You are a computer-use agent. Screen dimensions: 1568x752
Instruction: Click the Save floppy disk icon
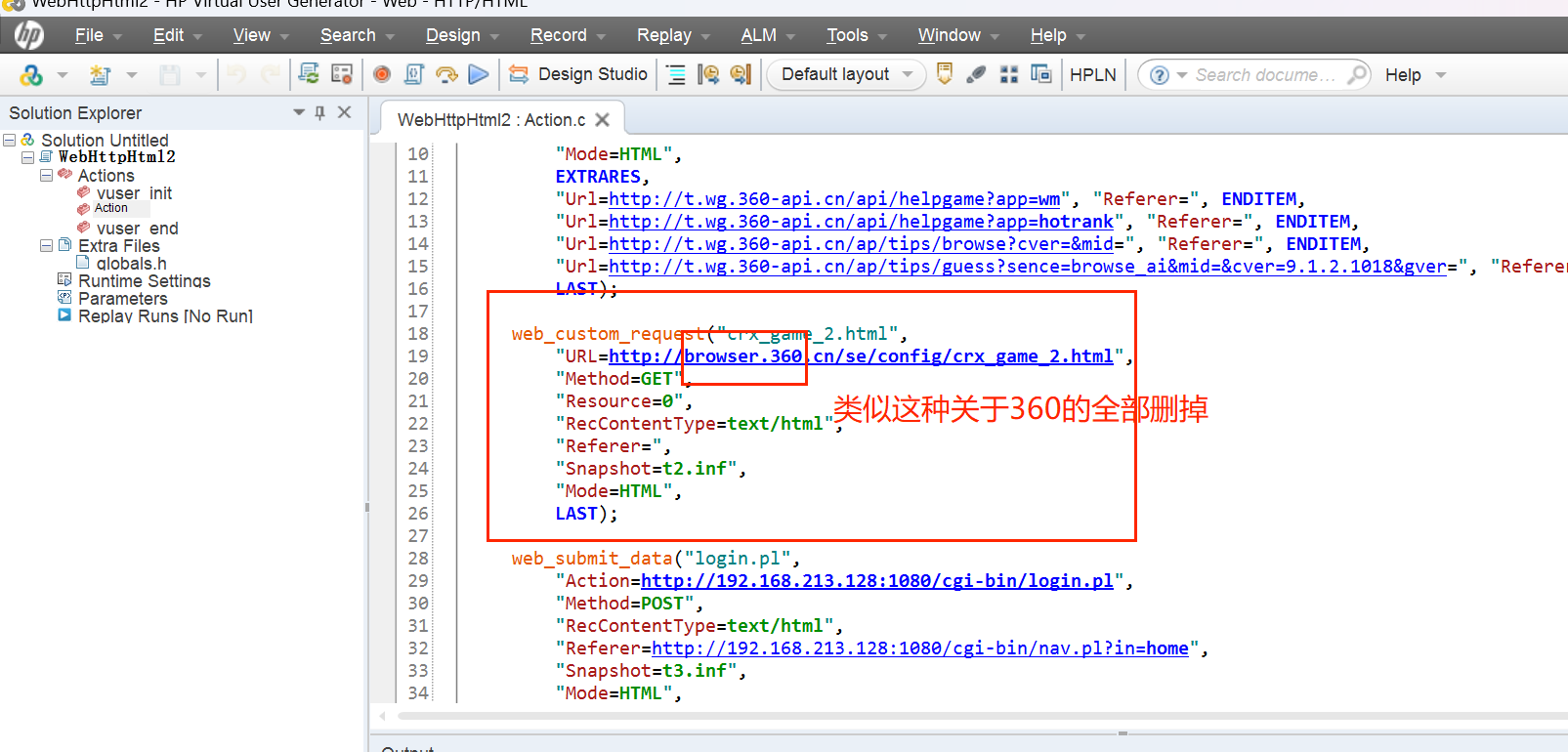point(170,74)
